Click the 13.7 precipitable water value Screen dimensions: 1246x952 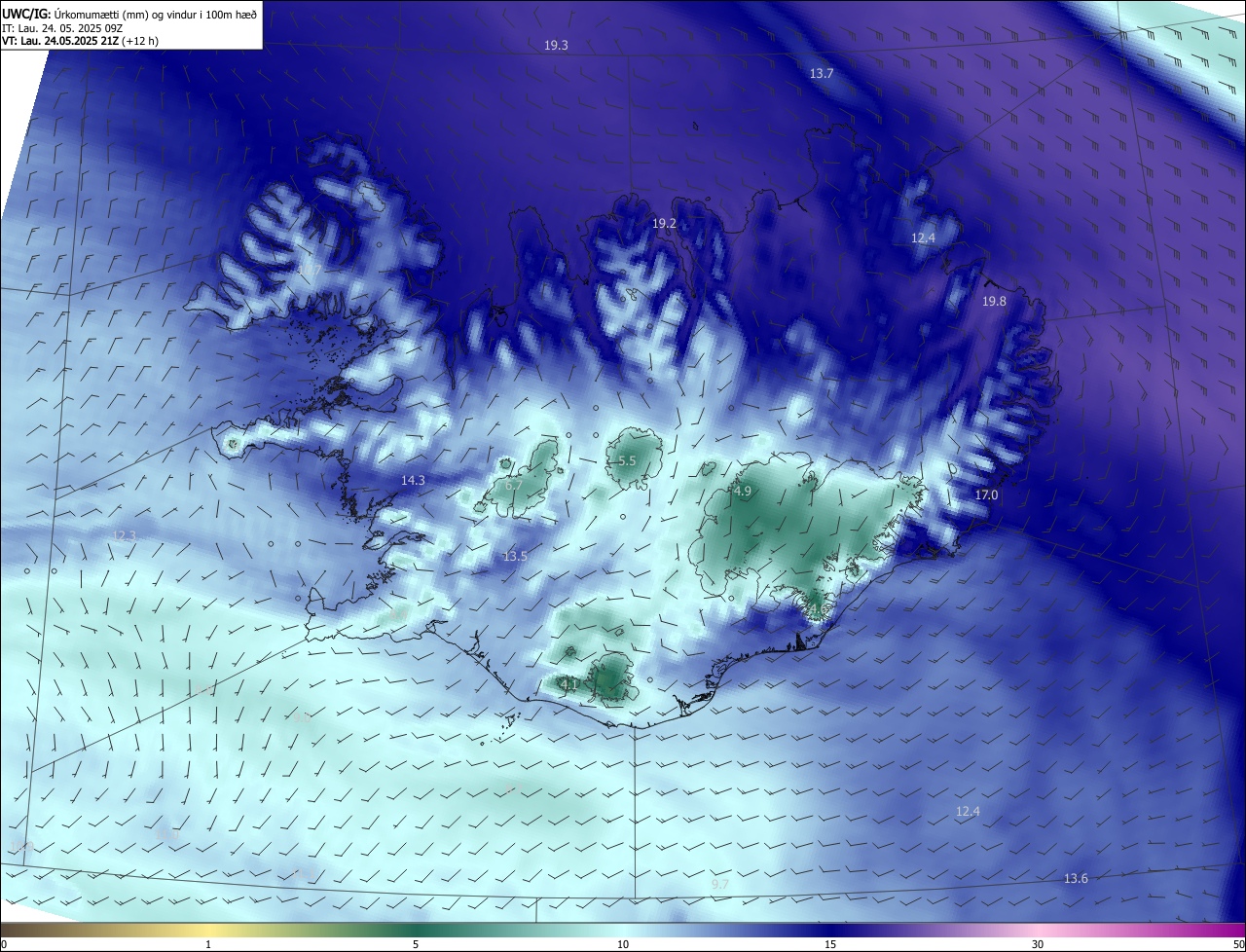[822, 74]
